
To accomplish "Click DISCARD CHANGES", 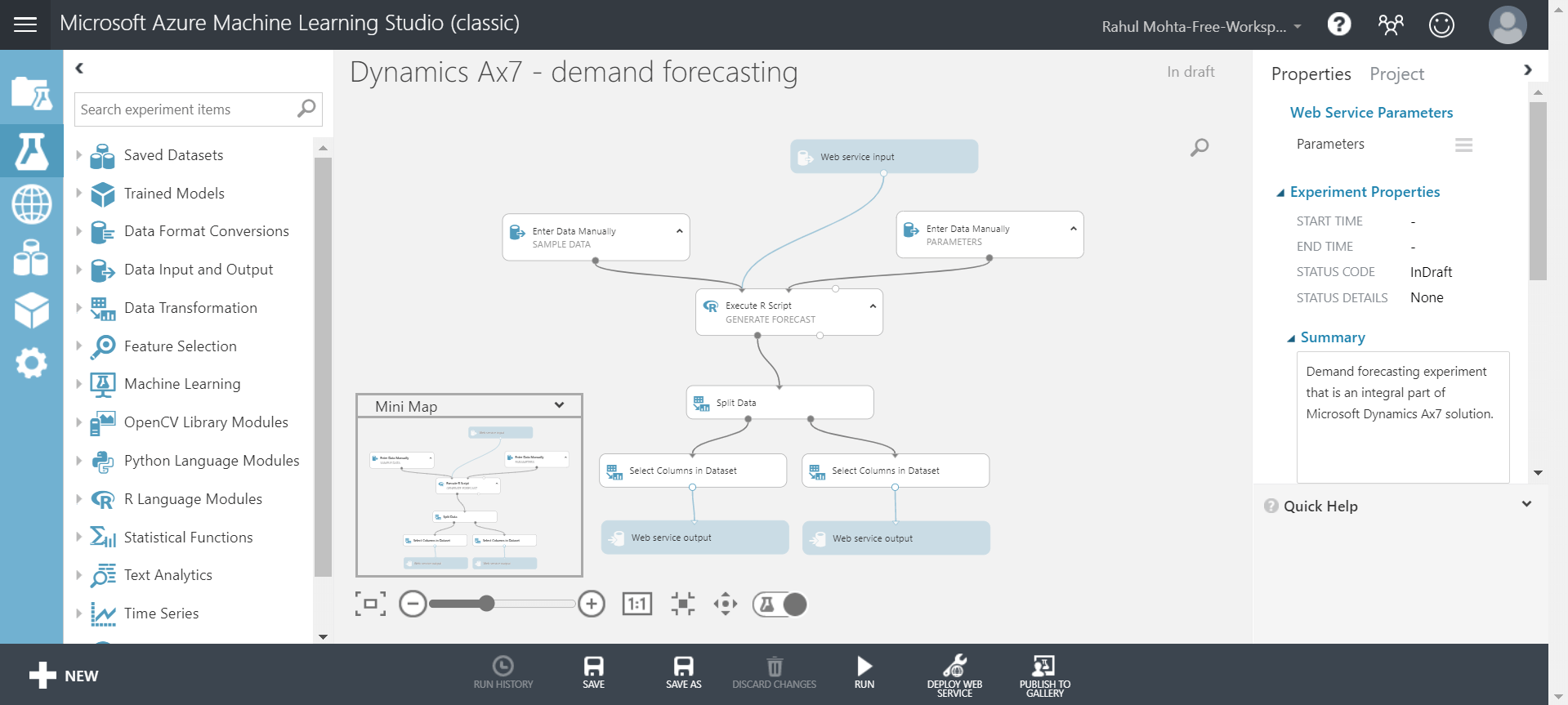I will [775, 673].
